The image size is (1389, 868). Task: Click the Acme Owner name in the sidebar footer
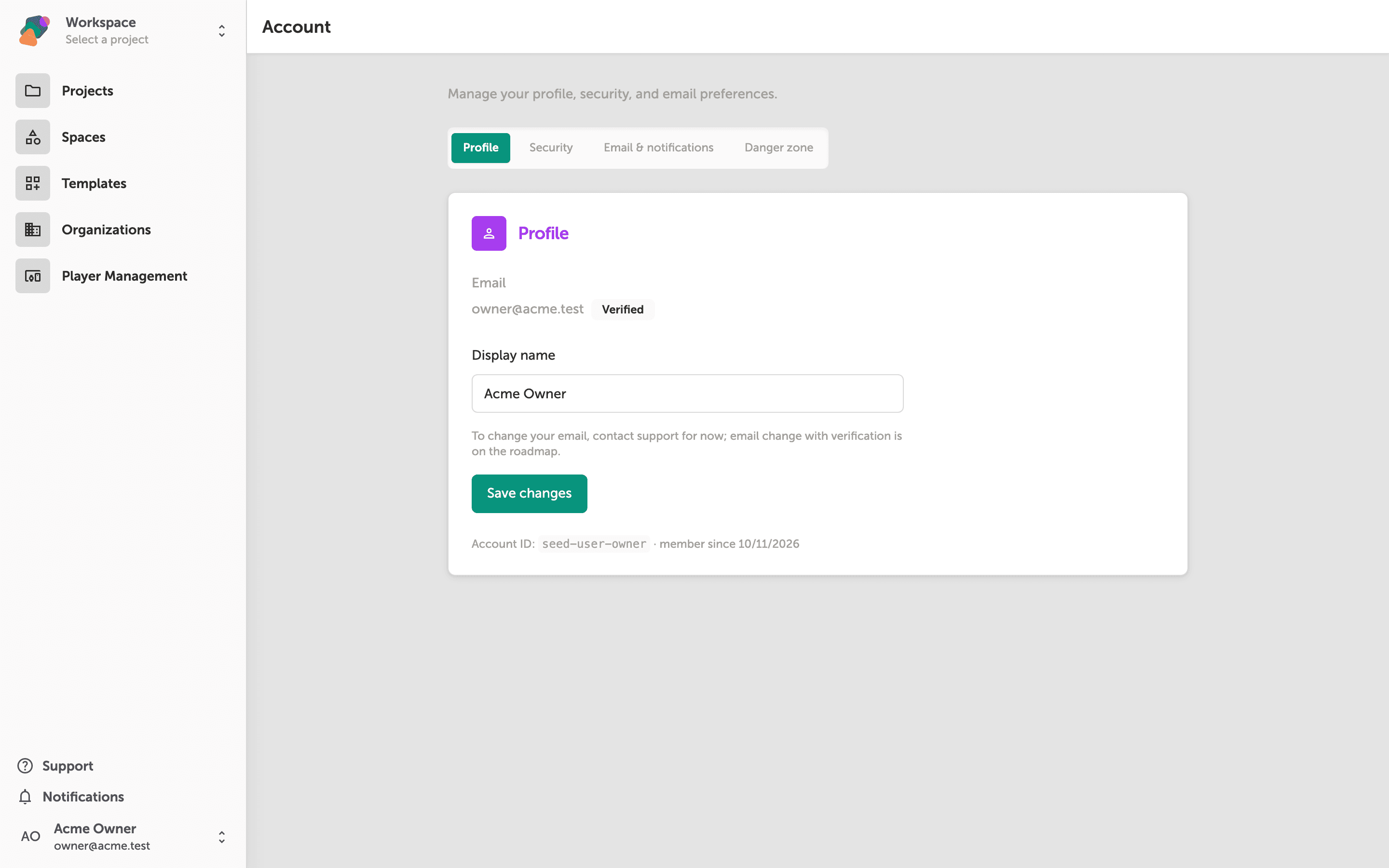pyautogui.click(x=95, y=828)
